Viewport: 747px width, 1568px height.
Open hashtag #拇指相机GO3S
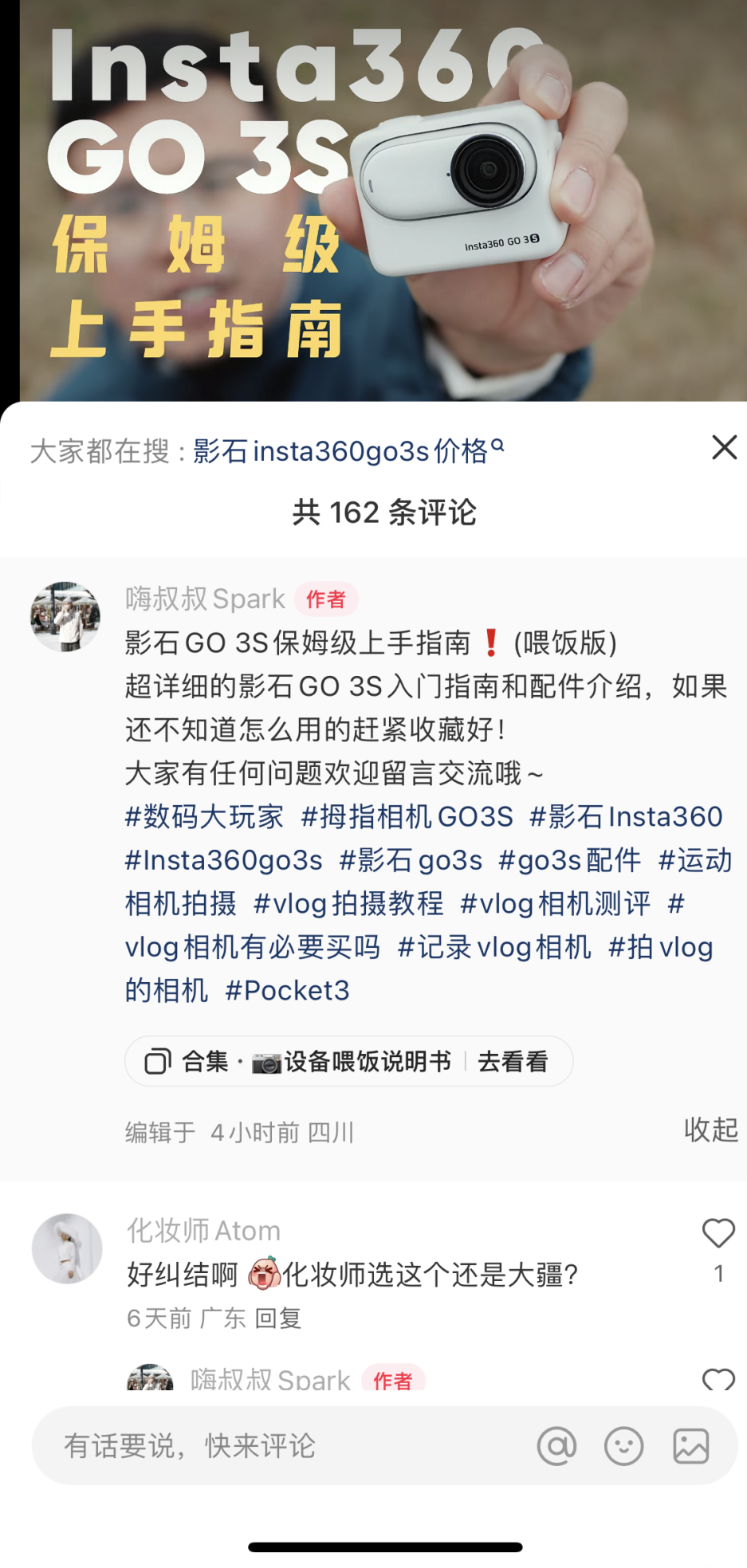[407, 816]
